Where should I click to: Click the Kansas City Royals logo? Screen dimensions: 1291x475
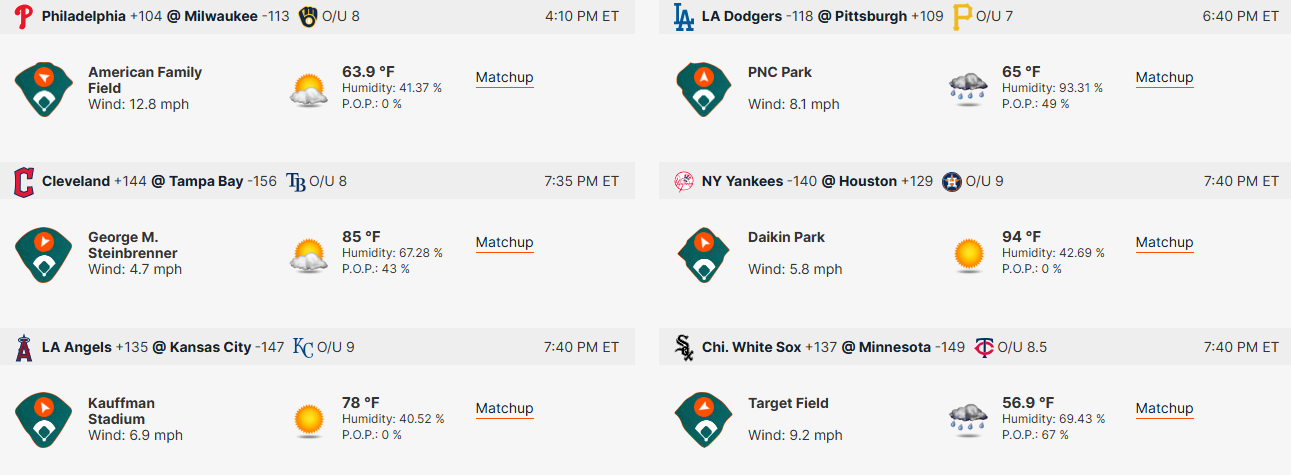coord(303,348)
